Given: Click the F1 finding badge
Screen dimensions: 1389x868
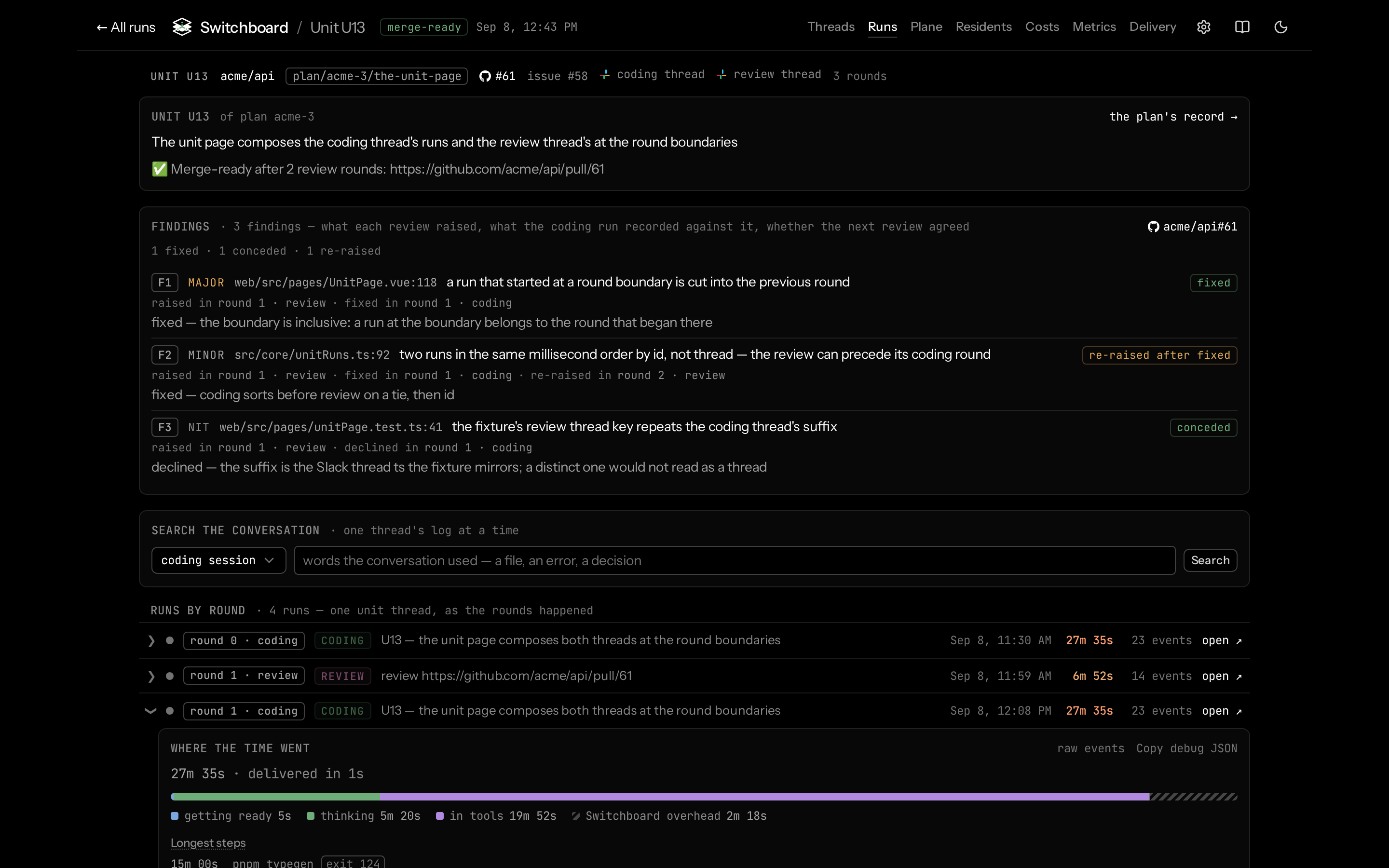Looking at the screenshot, I should [165, 283].
